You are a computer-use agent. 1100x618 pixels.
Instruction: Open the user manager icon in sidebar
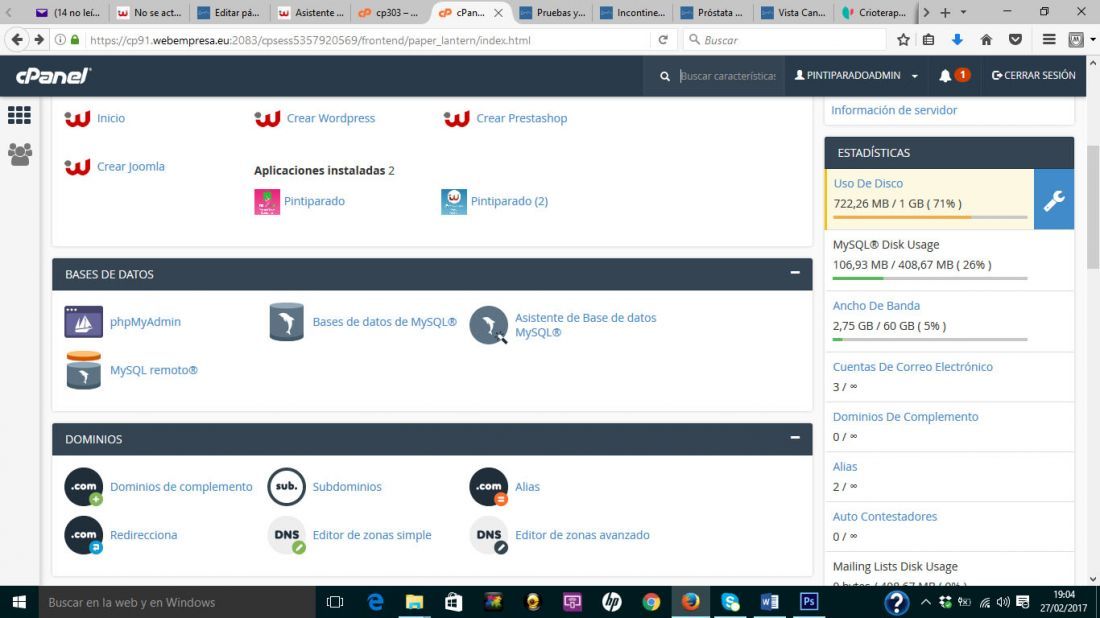point(20,154)
